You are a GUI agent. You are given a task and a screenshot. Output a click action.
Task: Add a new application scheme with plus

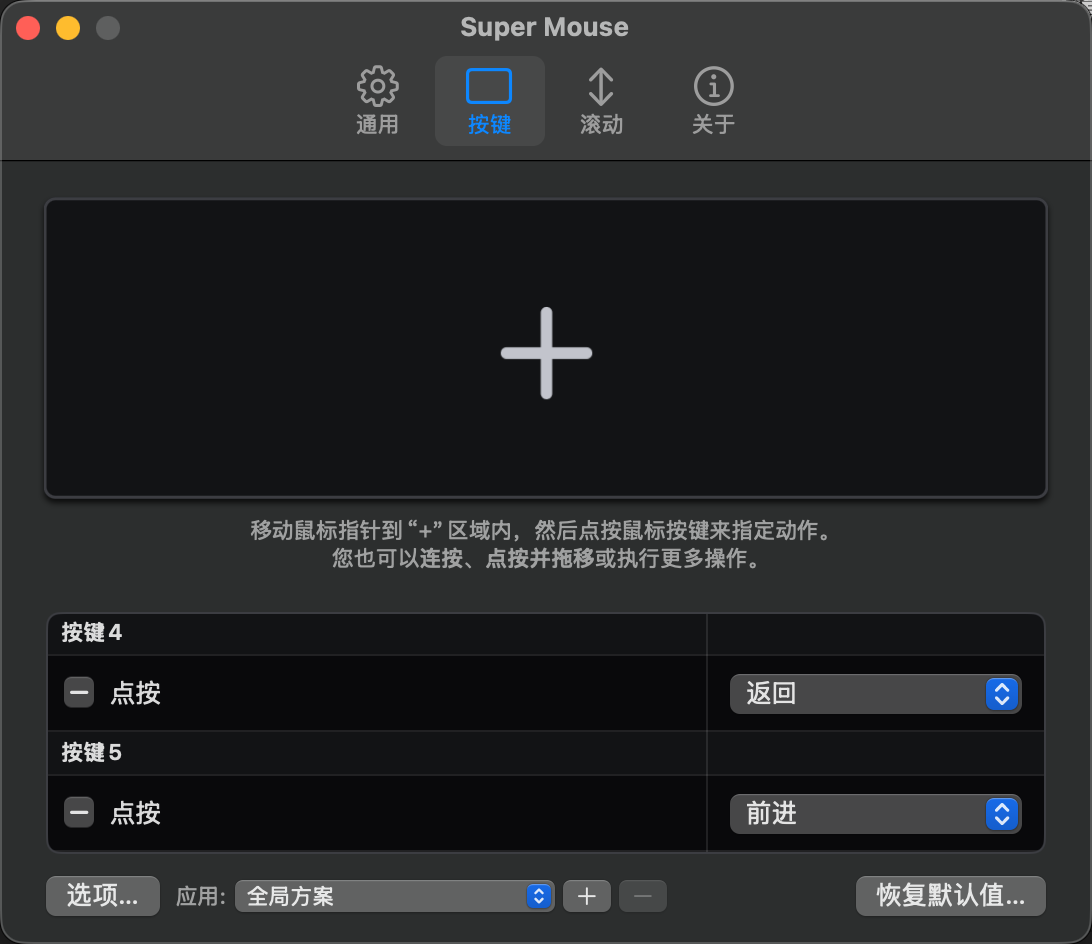coord(586,896)
